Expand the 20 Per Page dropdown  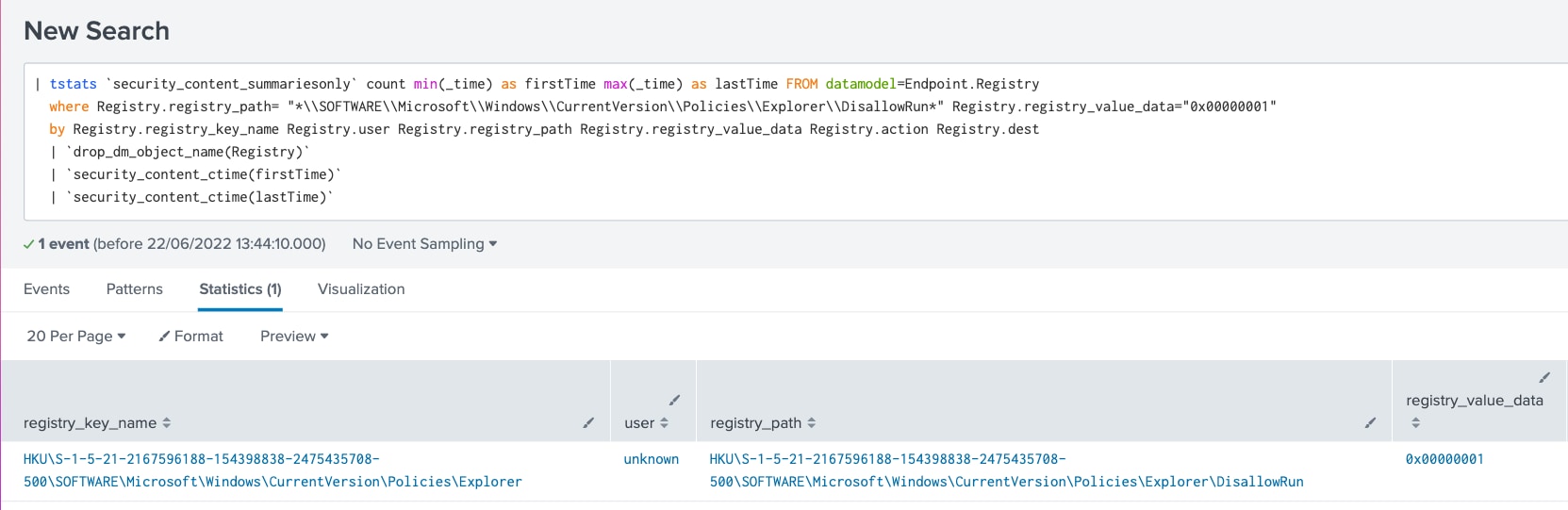75,337
